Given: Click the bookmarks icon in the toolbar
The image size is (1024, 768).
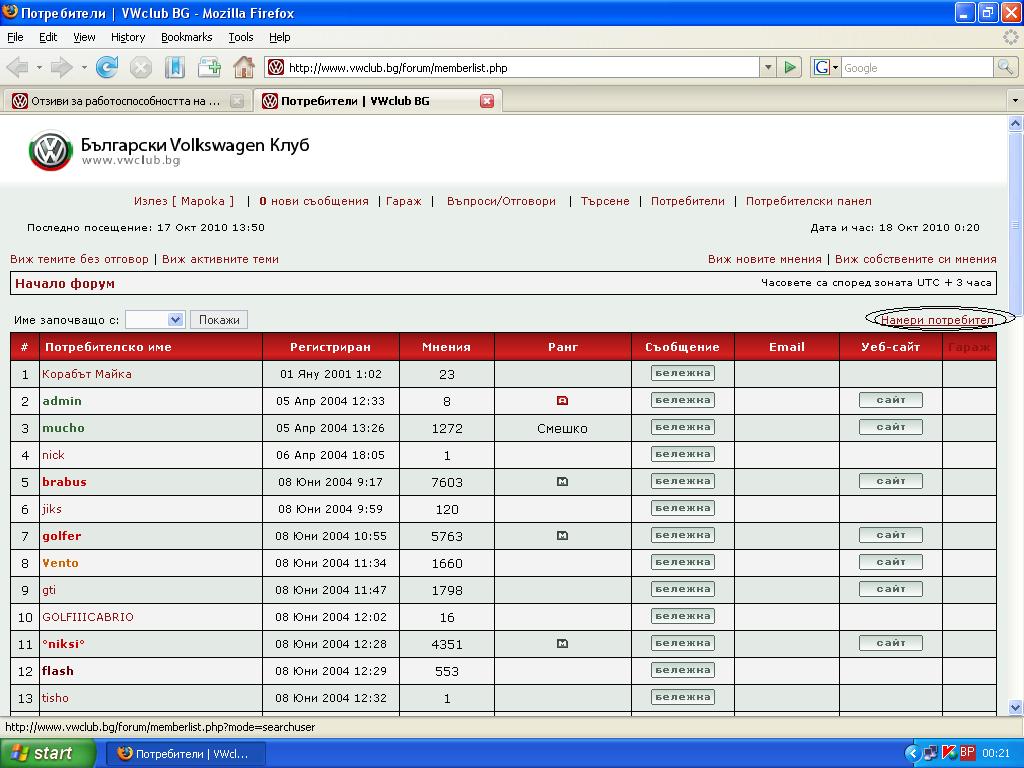Looking at the screenshot, I should click(x=175, y=67).
